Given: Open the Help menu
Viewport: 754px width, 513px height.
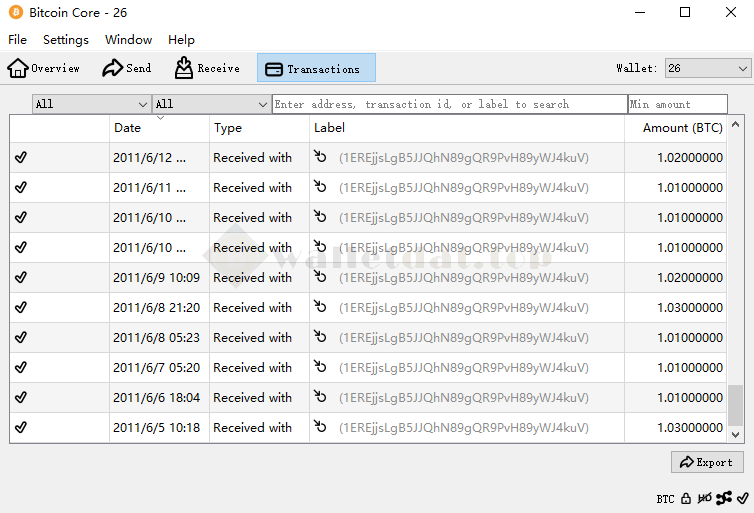Looking at the screenshot, I should pos(181,40).
